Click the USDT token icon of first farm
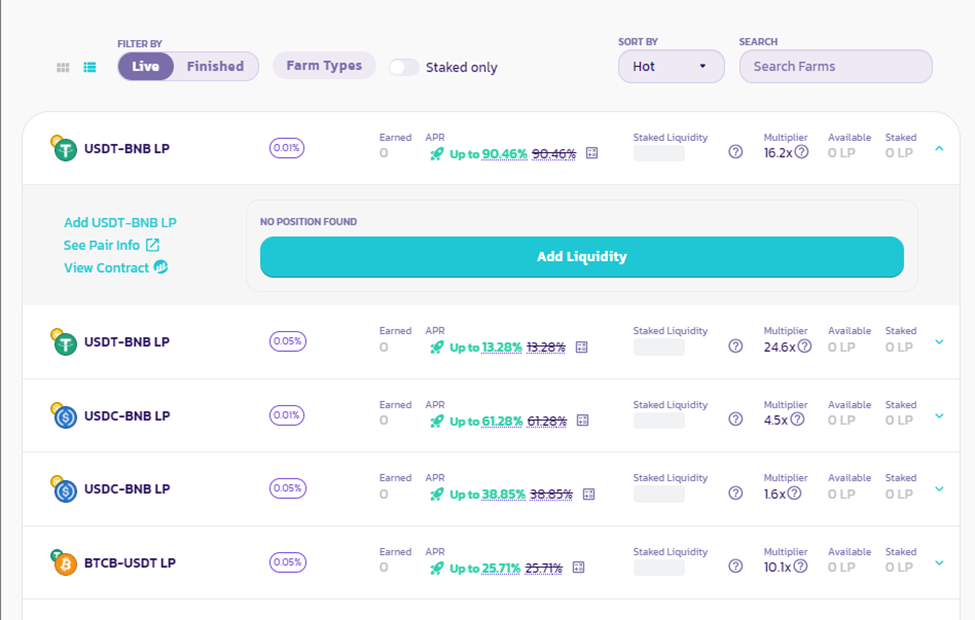 point(65,150)
